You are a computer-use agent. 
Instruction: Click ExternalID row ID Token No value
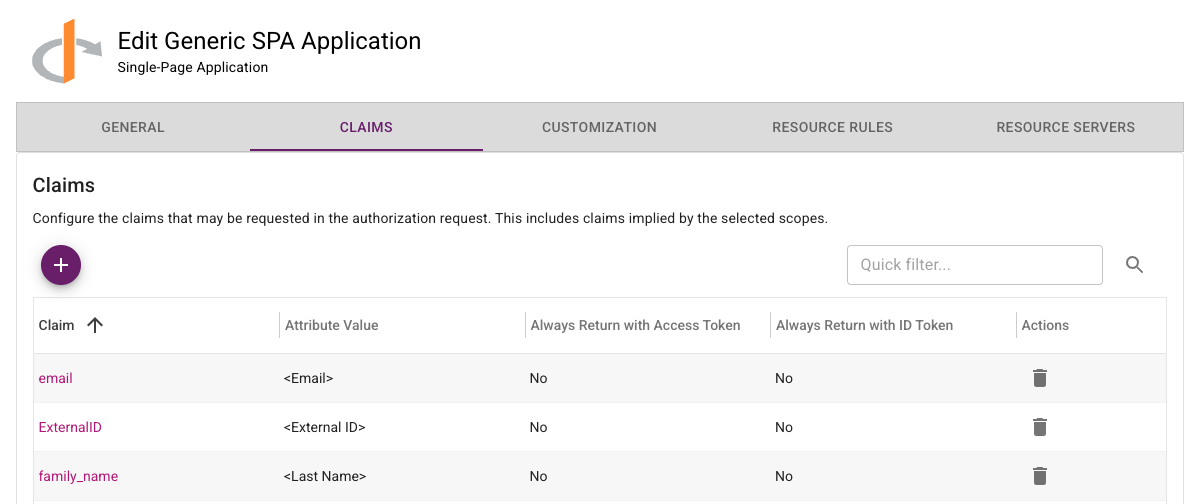pos(784,428)
